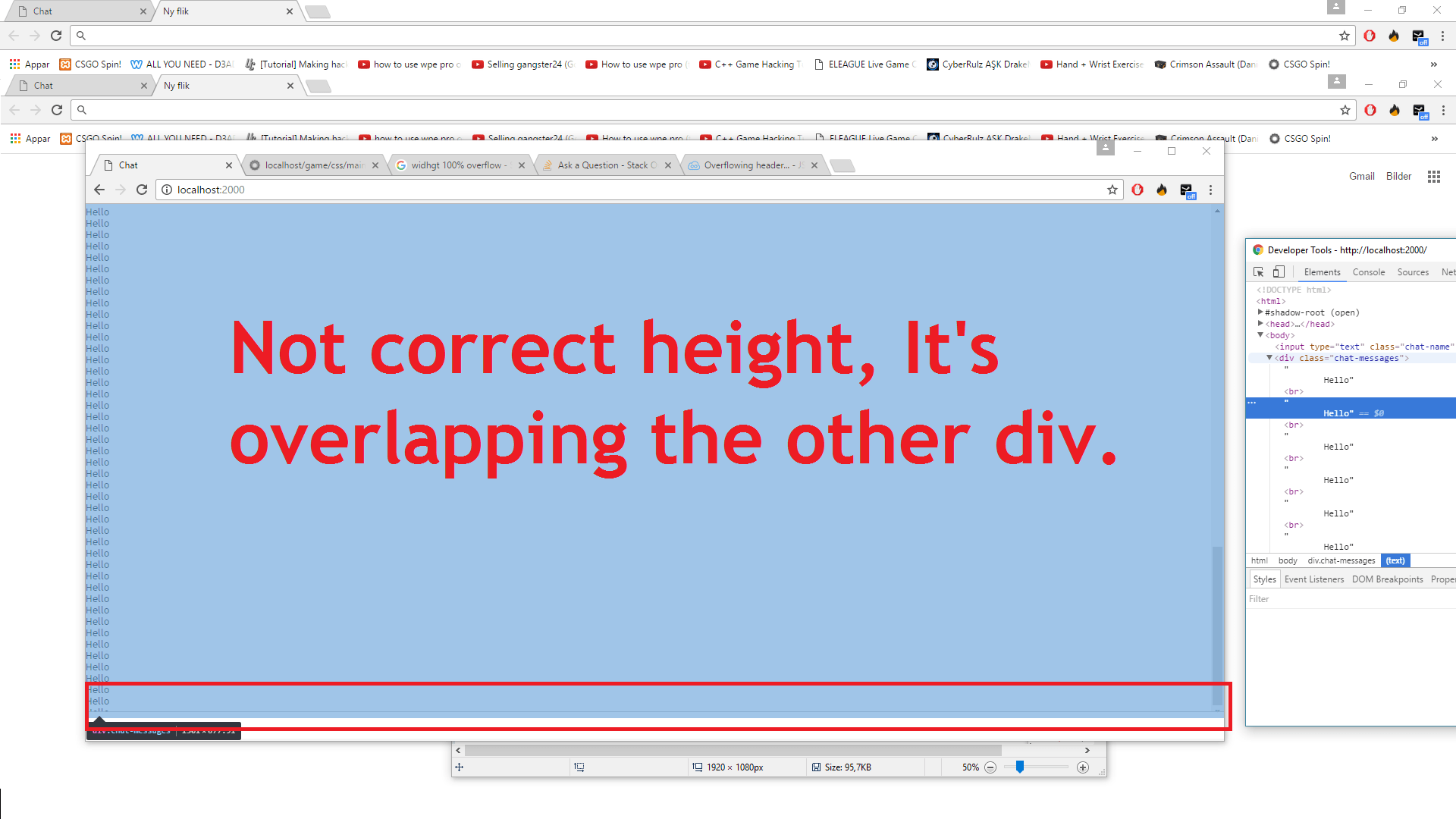Bookmark localhost:2000 with the star icon
The width and height of the screenshot is (1456, 819).
(x=1112, y=190)
